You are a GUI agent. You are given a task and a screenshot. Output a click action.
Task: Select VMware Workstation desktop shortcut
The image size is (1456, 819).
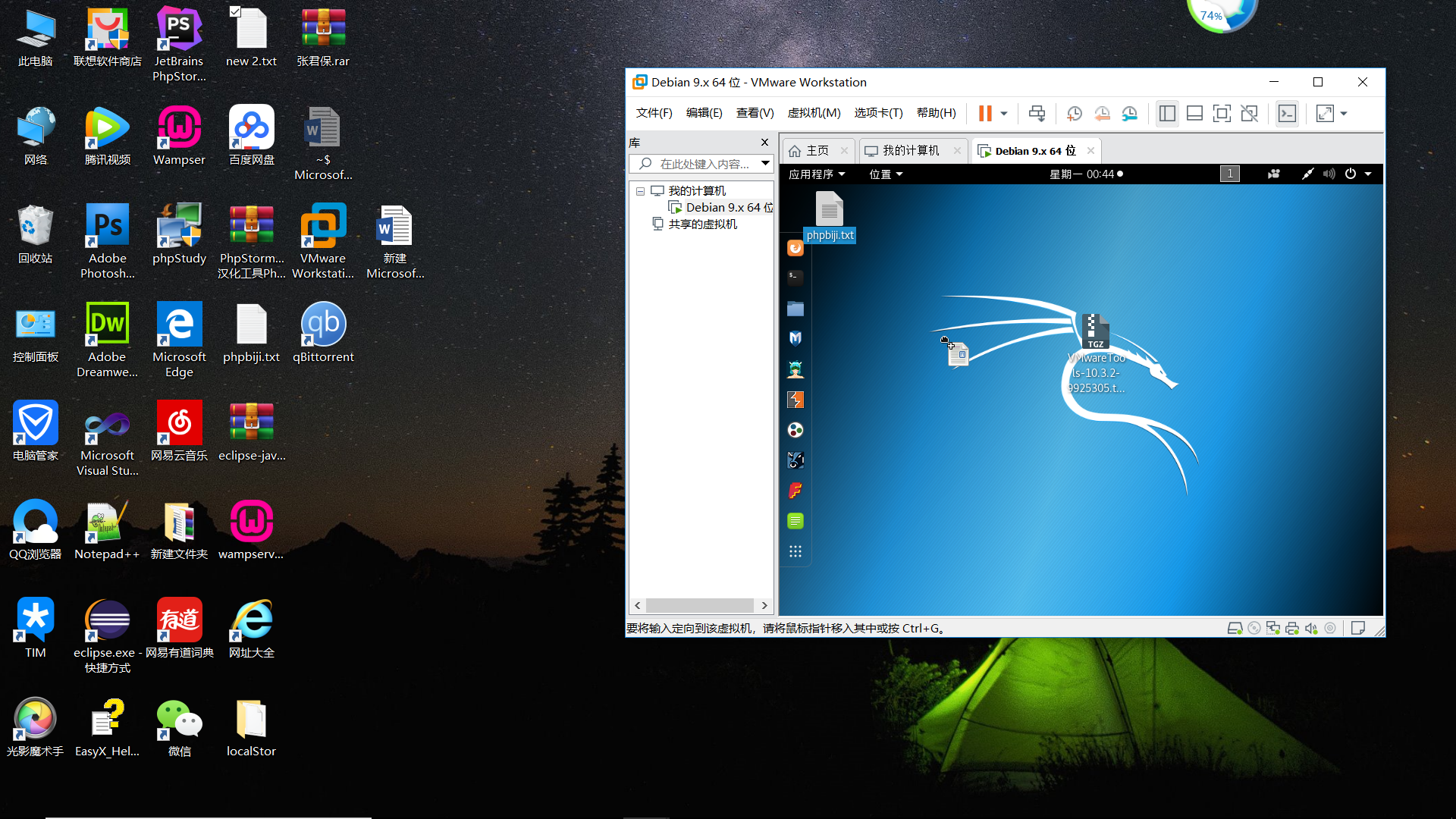point(323,241)
